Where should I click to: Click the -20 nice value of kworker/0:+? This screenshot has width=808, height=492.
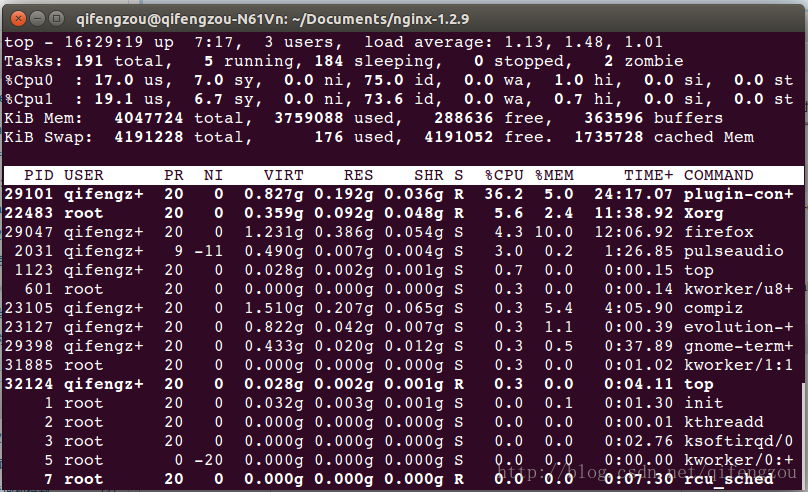tap(209, 461)
